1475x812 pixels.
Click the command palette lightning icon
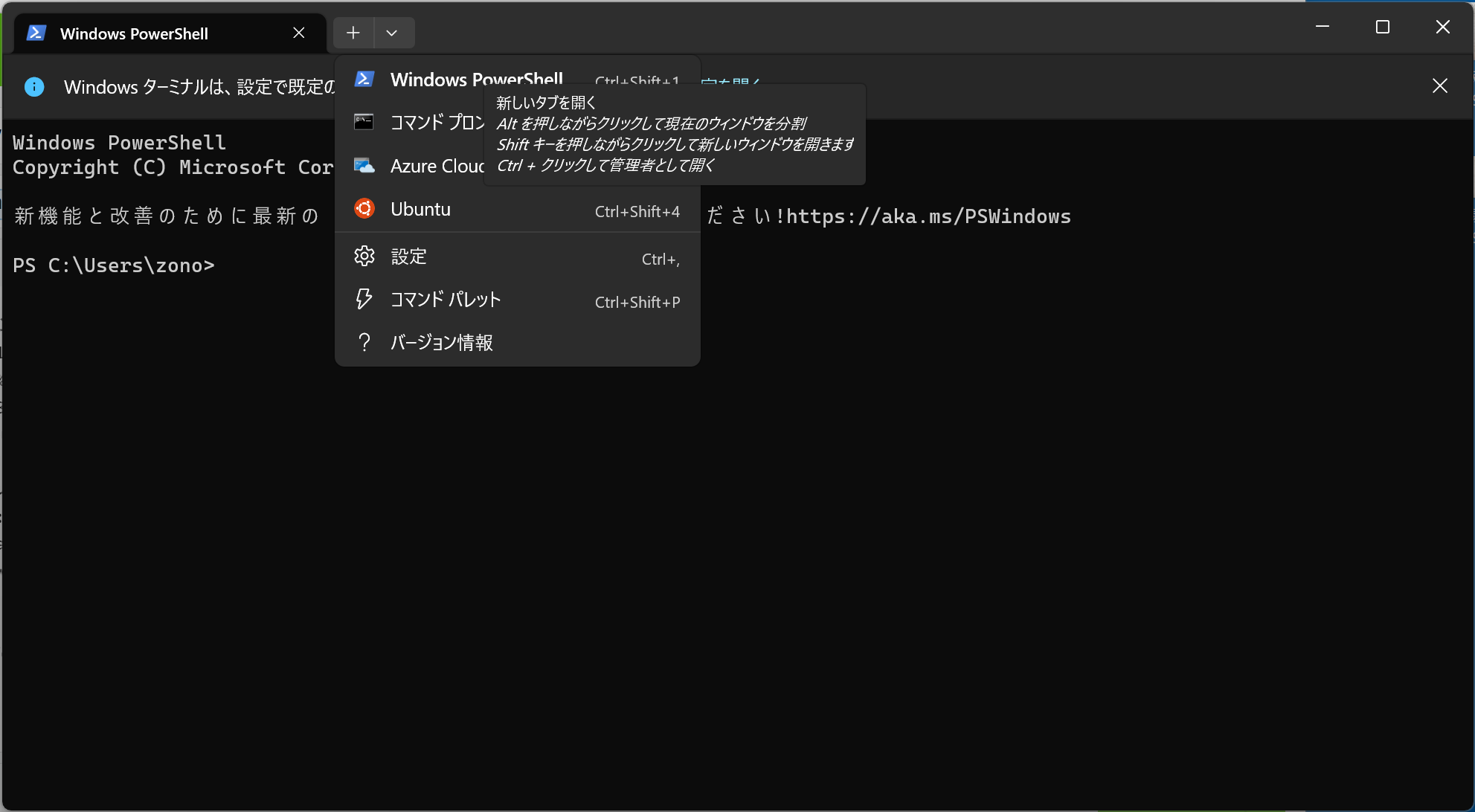364,298
